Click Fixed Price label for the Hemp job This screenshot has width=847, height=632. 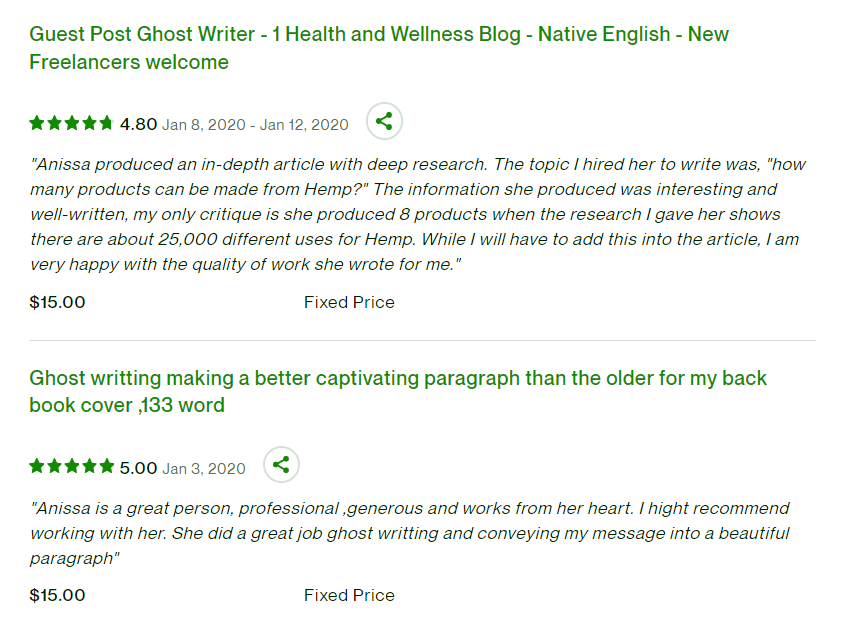(x=349, y=302)
